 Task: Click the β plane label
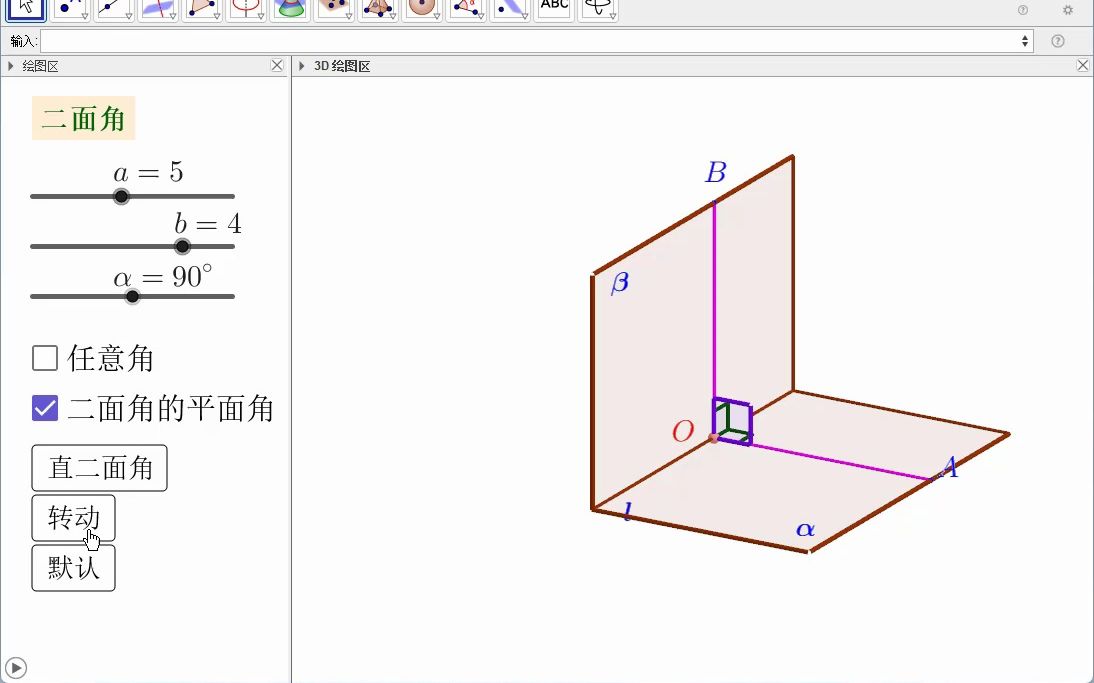click(620, 283)
